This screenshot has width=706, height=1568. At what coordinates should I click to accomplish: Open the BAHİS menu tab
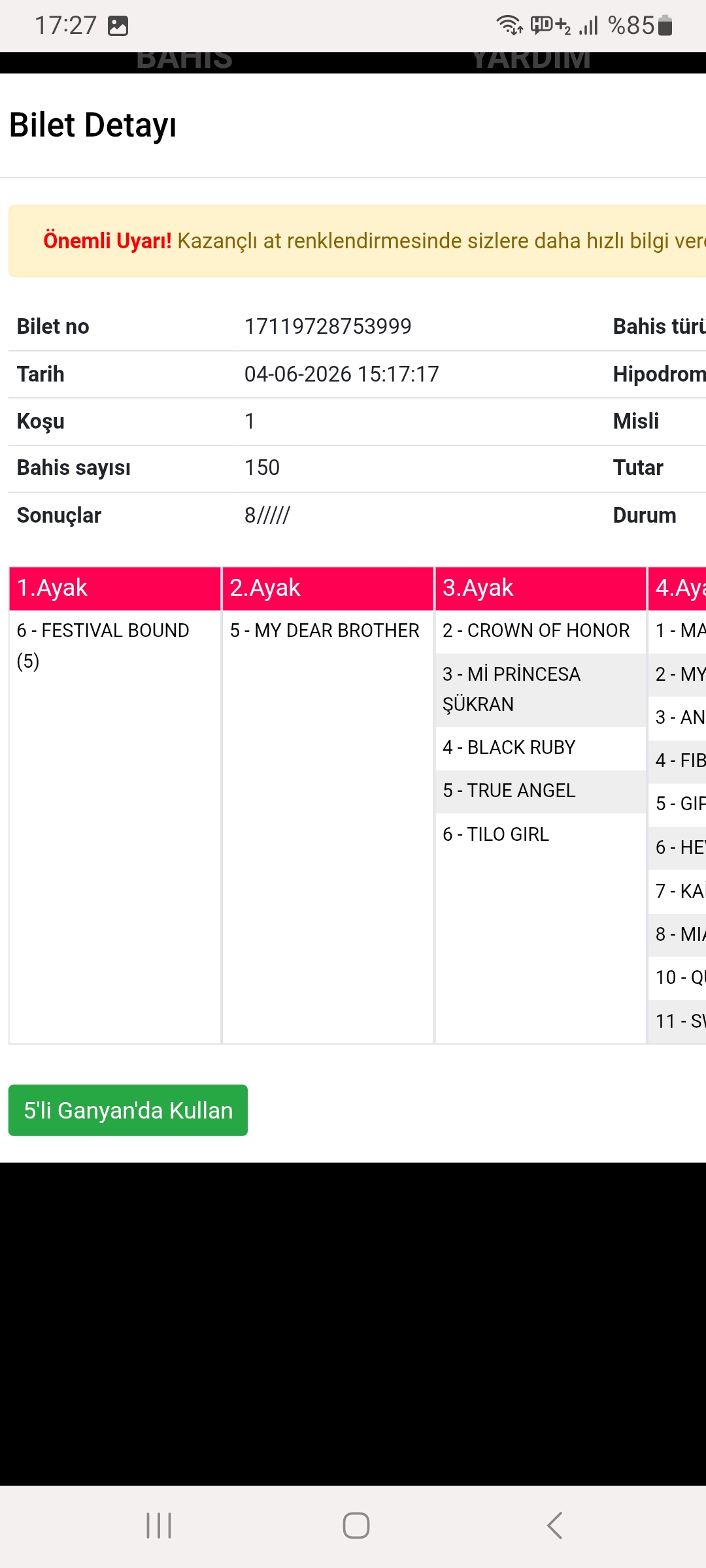point(184,61)
